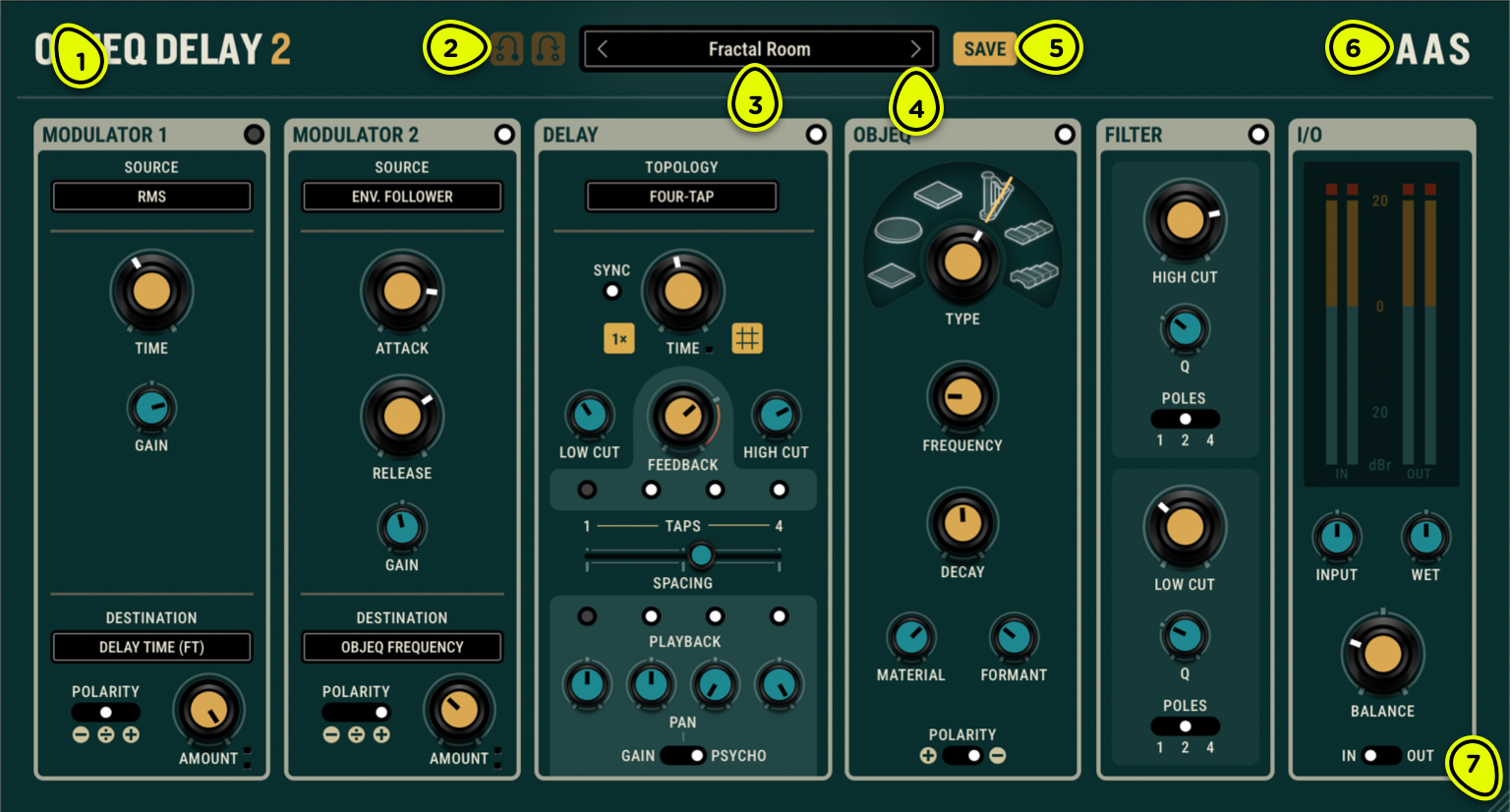The image size is (1510, 812).
Task: Select the round drumhead icon in OBJEQ panel
Action: (900, 229)
